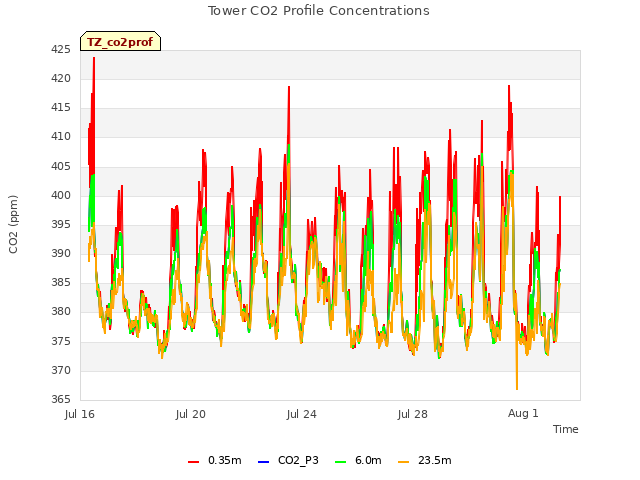Click the orange 23.5m legend swatch
The image size is (640, 480).
[x=403, y=462]
